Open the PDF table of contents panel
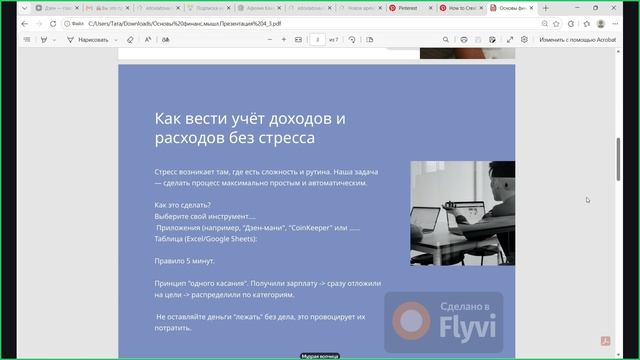The width and height of the screenshot is (640, 360). coord(27,40)
